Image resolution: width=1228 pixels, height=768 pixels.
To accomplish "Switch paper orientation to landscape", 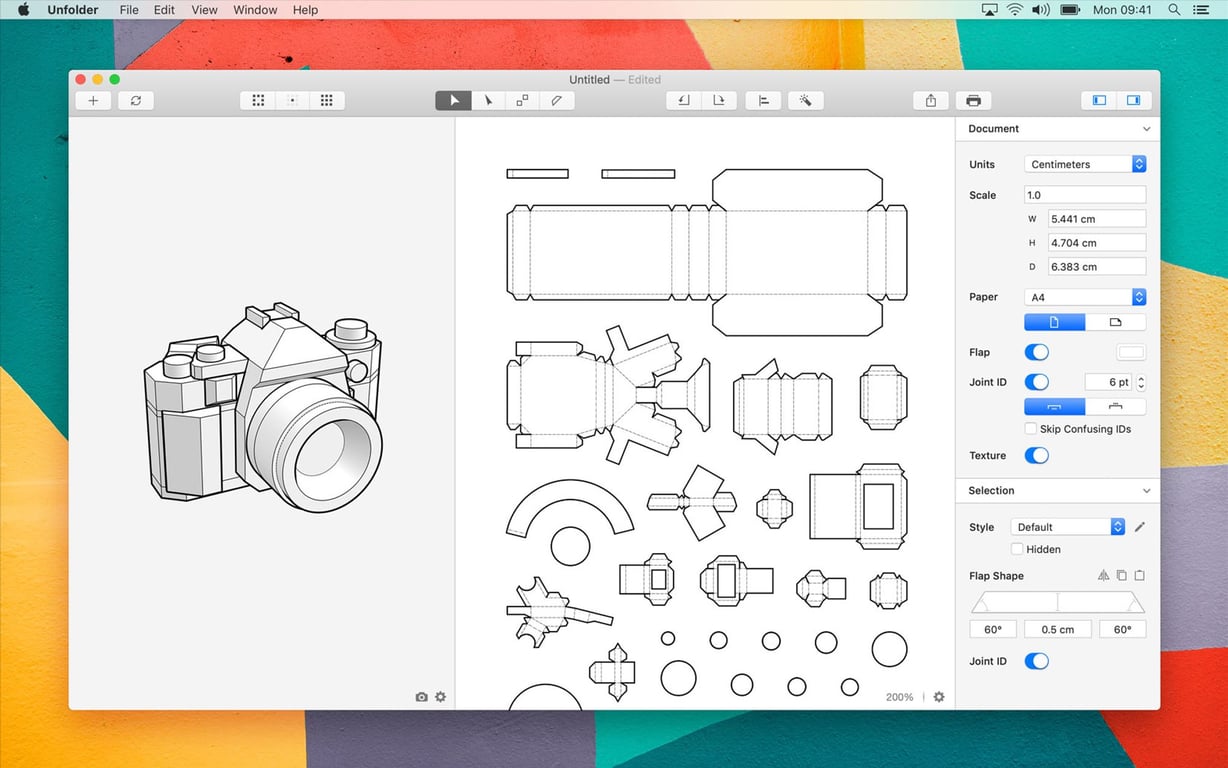I will (x=1116, y=321).
